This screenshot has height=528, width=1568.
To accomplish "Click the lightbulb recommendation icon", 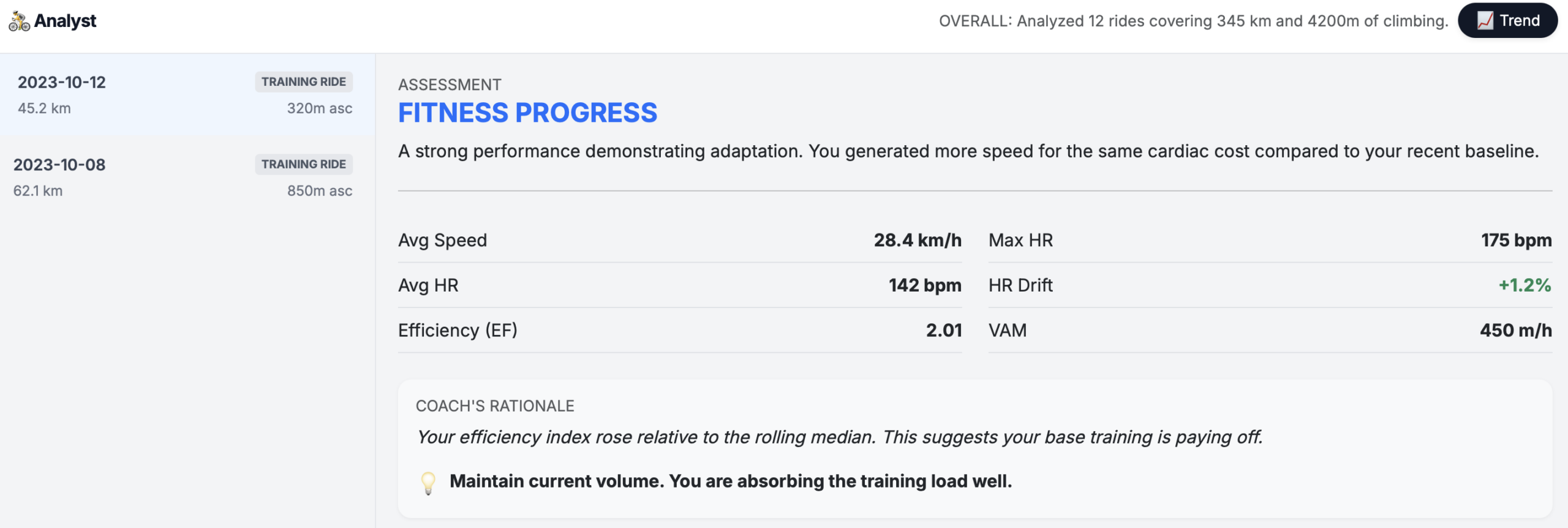I will [428, 481].
